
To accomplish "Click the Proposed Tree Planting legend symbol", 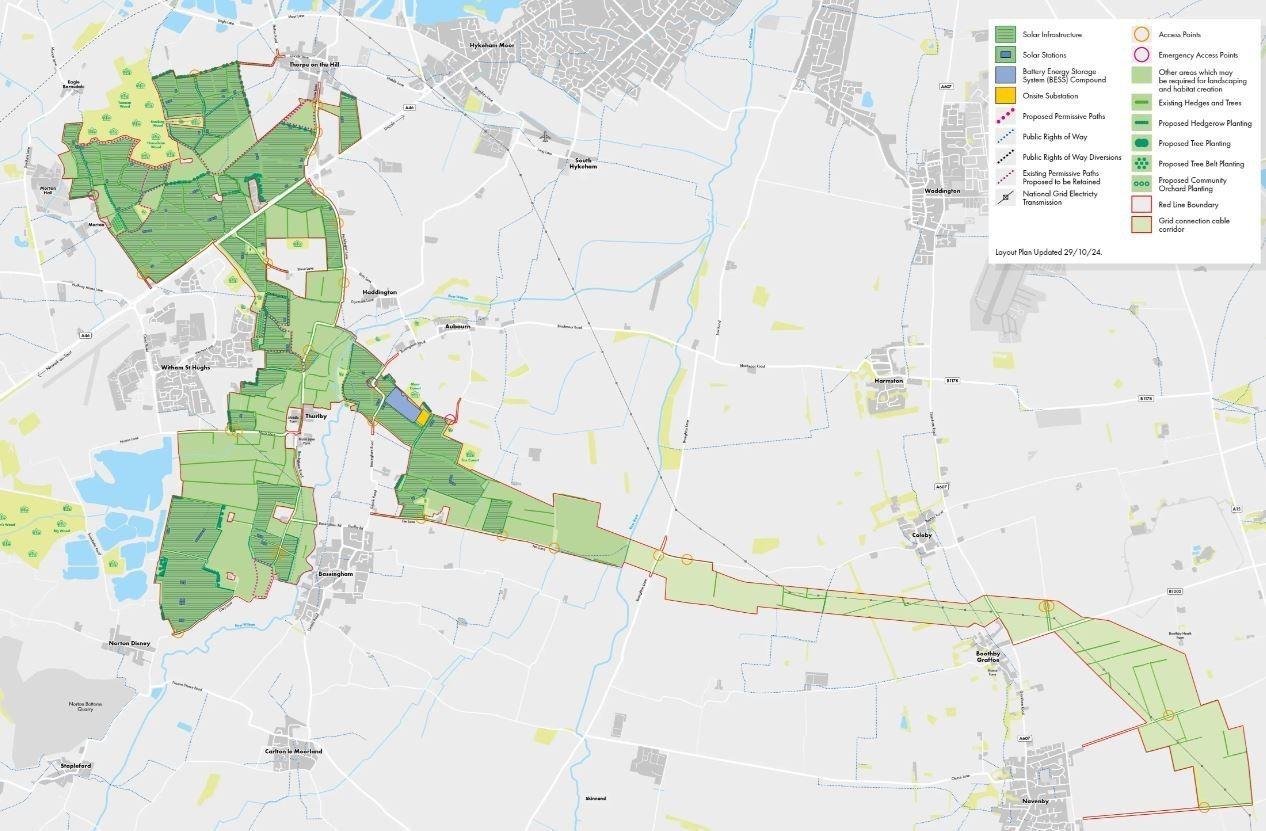I will click(x=1142, y=142).
